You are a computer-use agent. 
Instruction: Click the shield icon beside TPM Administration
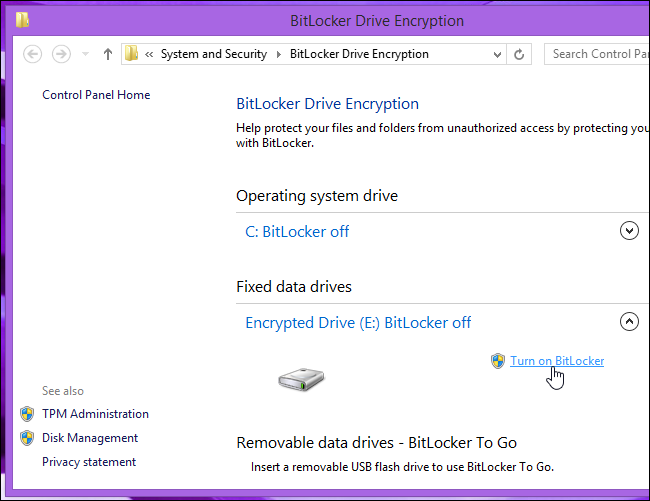[27, 414]
